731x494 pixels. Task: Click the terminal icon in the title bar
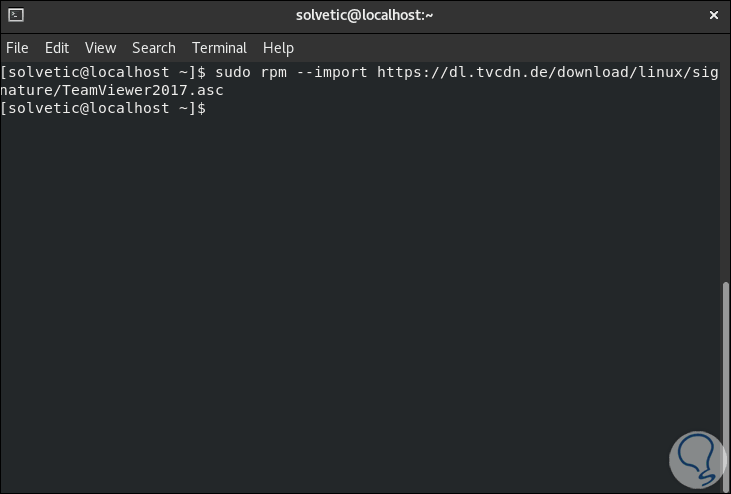coord(15,15)
